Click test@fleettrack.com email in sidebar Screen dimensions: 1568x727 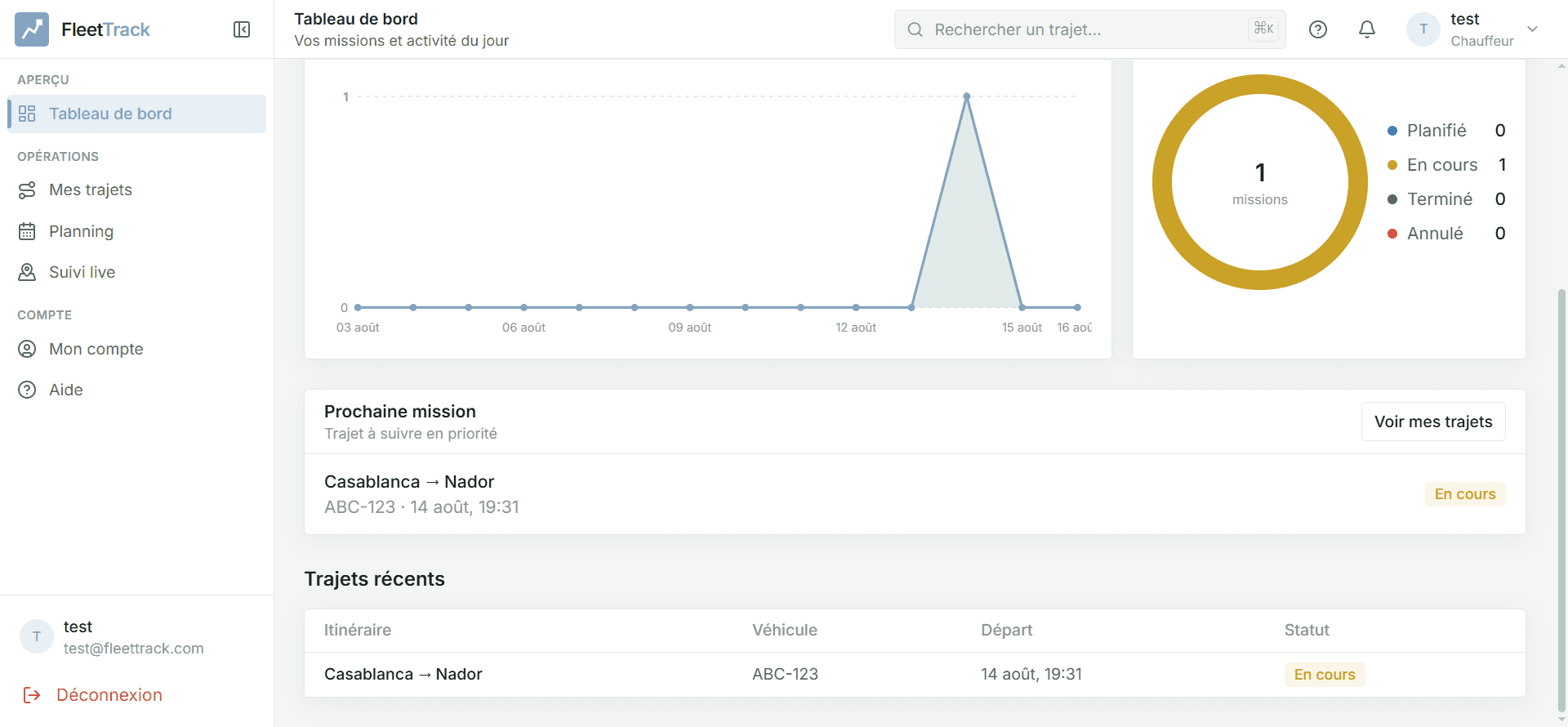[134, 649]
